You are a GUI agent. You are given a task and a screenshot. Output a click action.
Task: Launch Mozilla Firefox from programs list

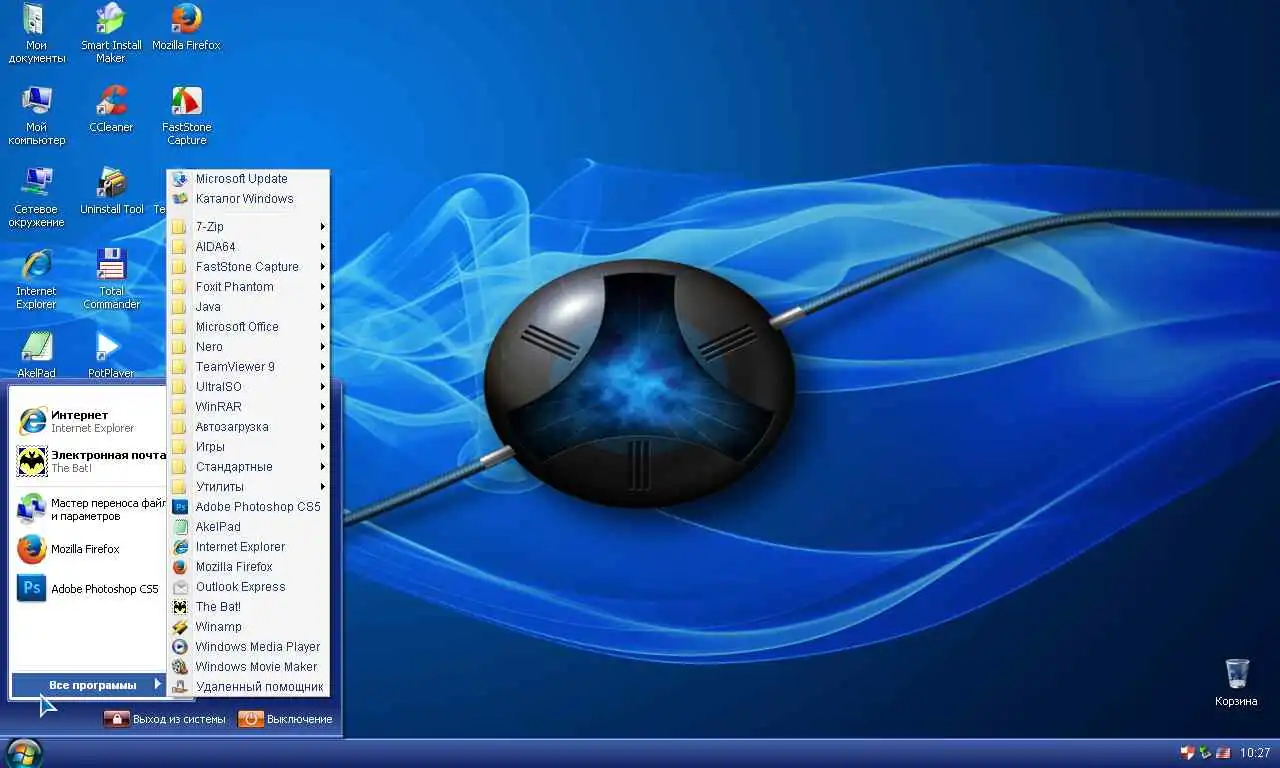pyautogui.click(x=249, y=567)
